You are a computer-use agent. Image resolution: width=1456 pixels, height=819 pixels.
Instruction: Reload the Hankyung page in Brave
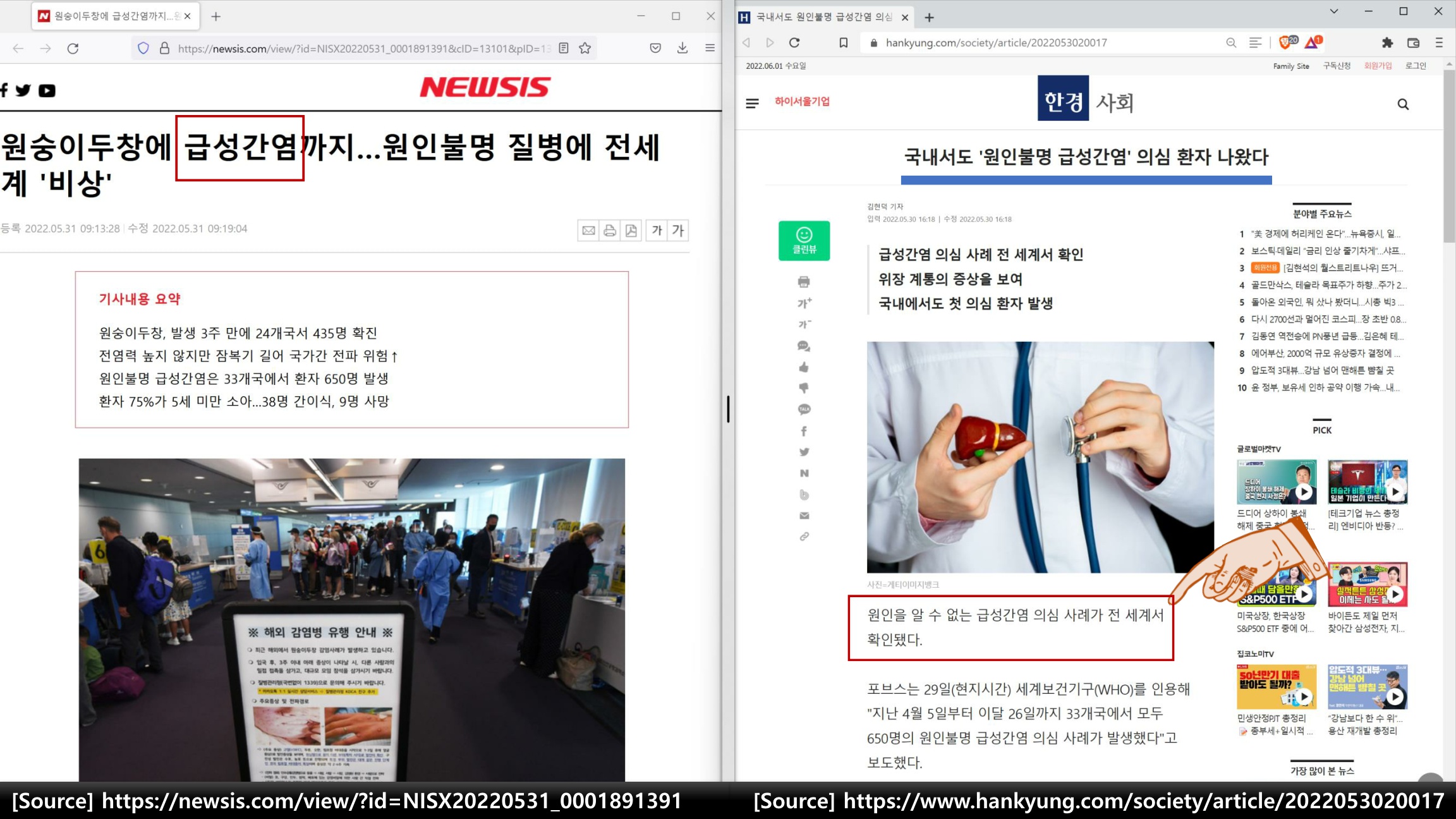(794, 42)
